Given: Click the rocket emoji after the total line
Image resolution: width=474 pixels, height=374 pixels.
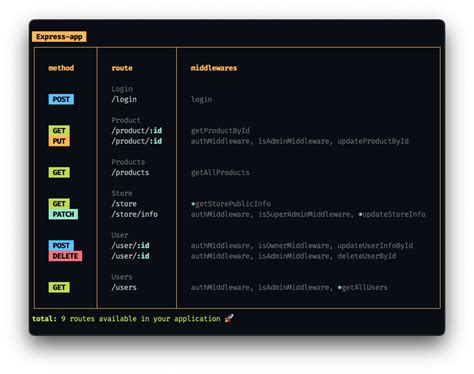Looking at the screenshot, I should pyautogui.click(x=229, y=319).
